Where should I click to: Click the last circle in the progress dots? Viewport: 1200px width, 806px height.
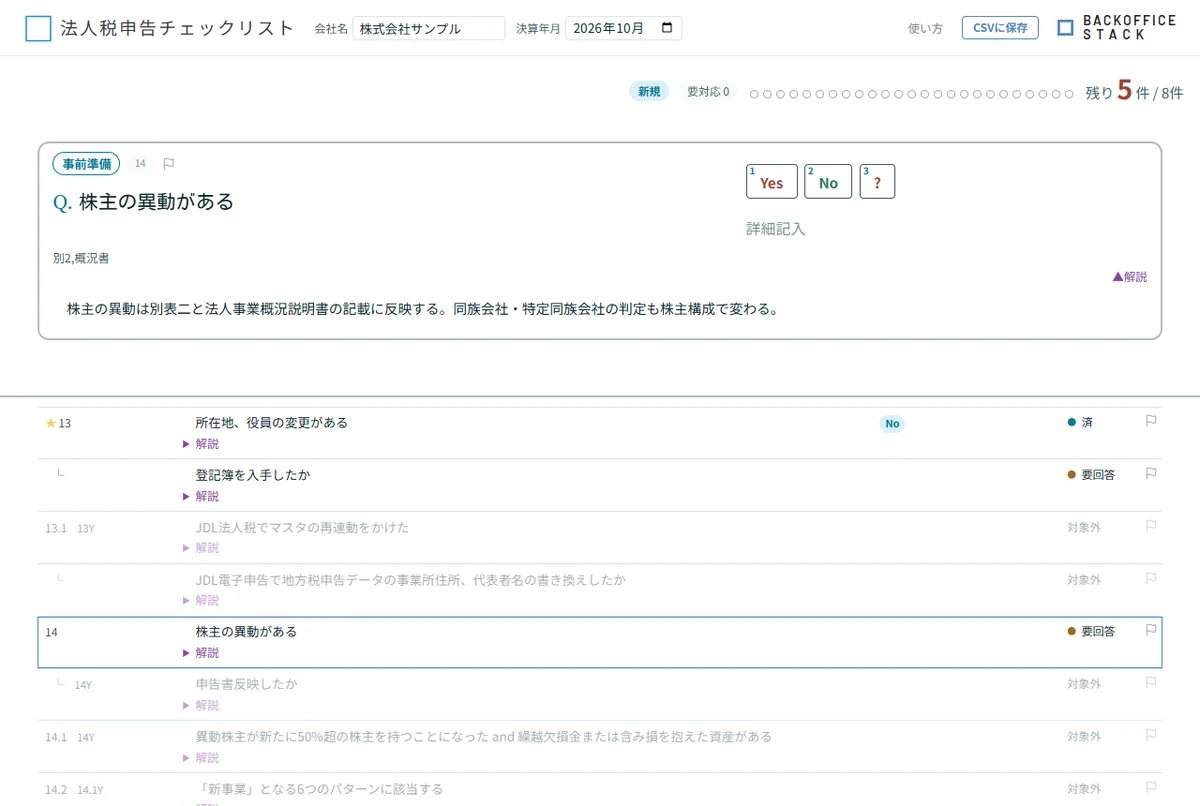click(x=1069, y=94)
